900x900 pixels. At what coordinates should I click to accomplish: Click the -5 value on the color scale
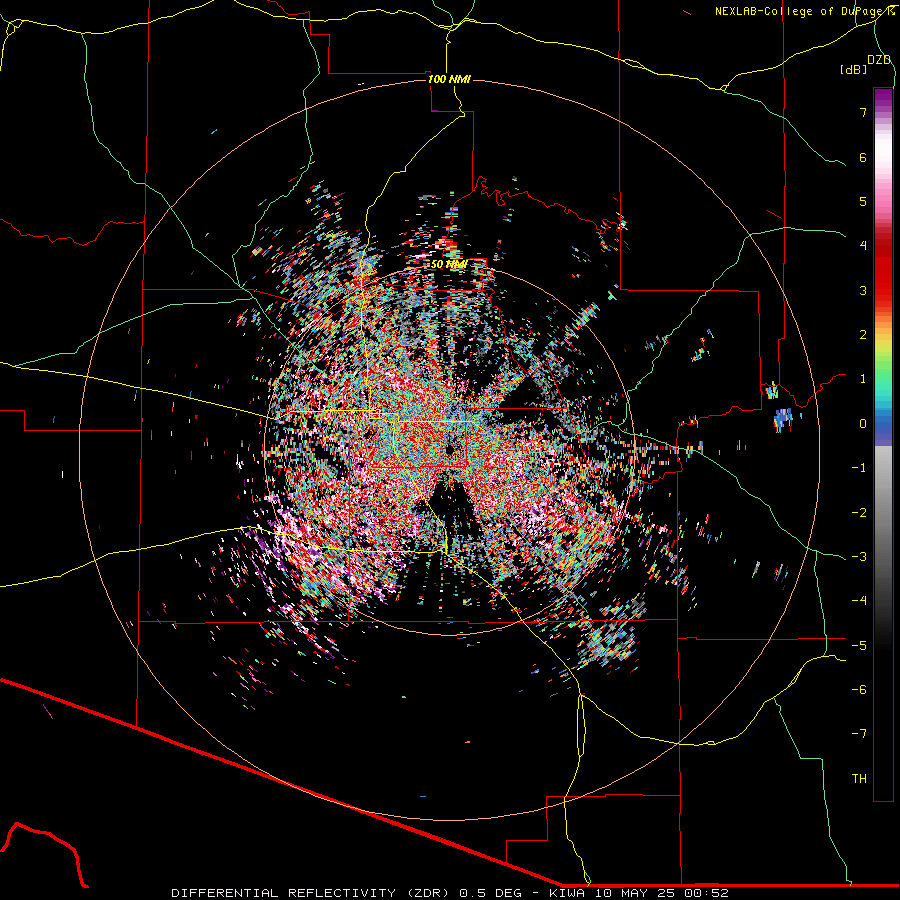pos(859,646)
